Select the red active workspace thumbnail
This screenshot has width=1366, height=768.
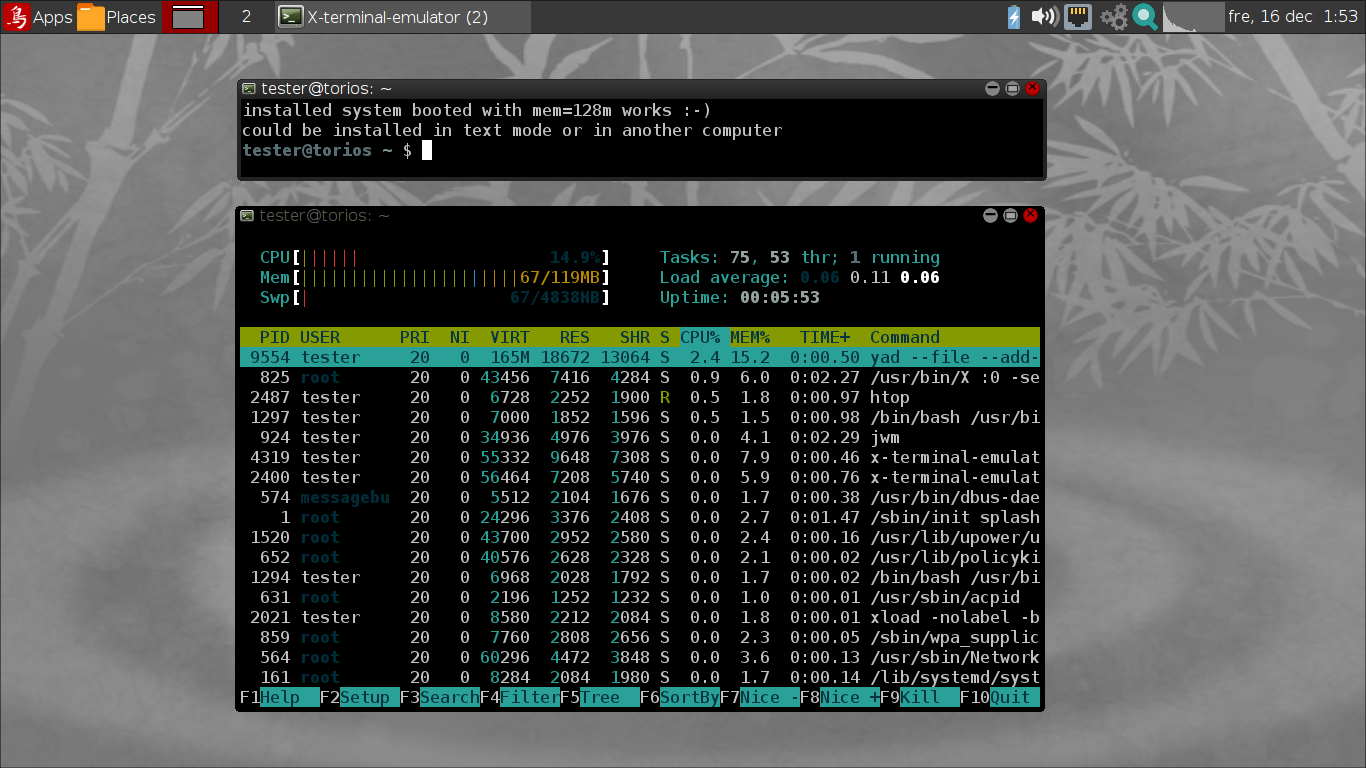click(x=189, y=17)
